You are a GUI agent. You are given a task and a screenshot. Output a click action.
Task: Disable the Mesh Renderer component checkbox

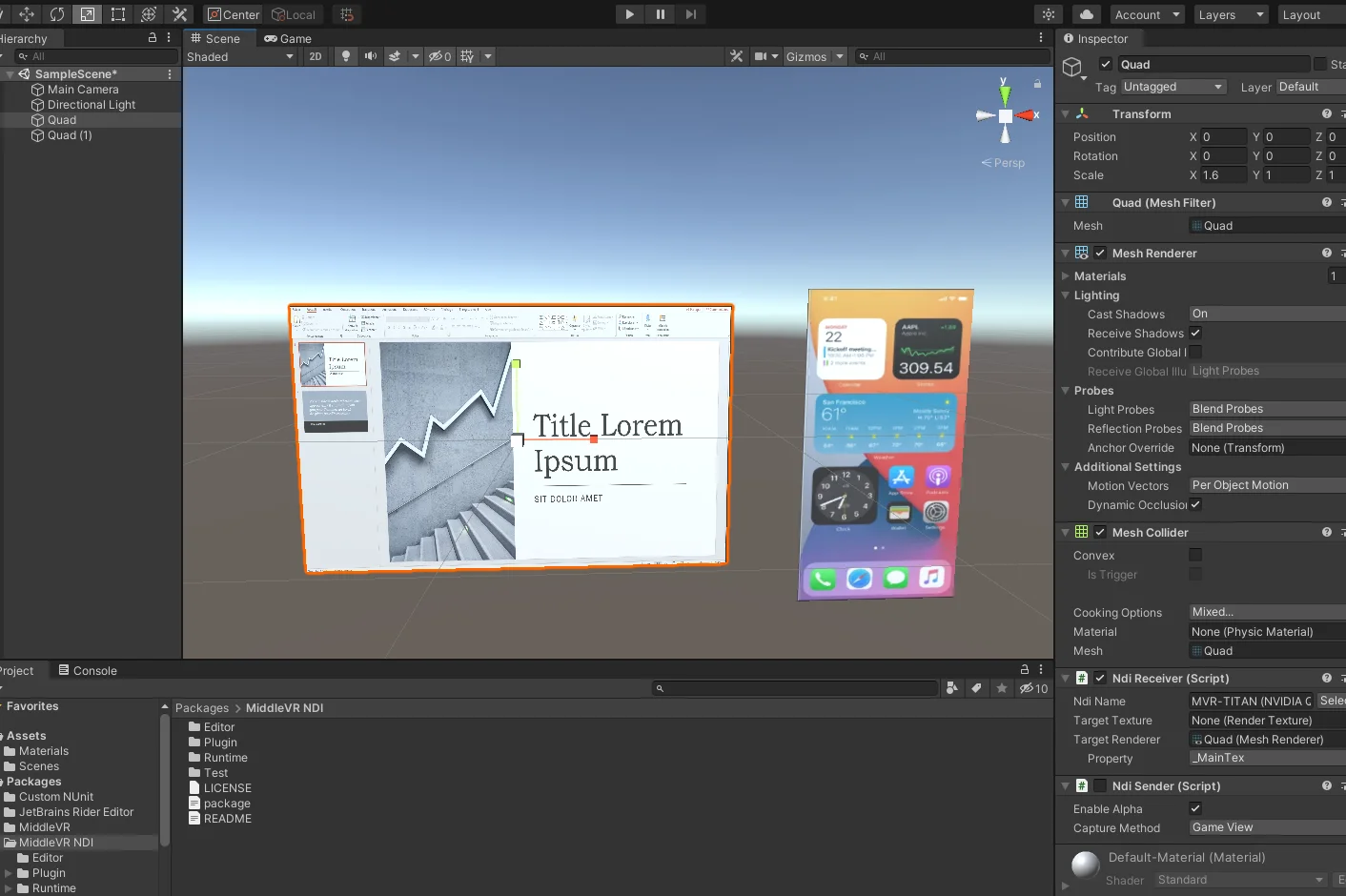coord(1100,253)
